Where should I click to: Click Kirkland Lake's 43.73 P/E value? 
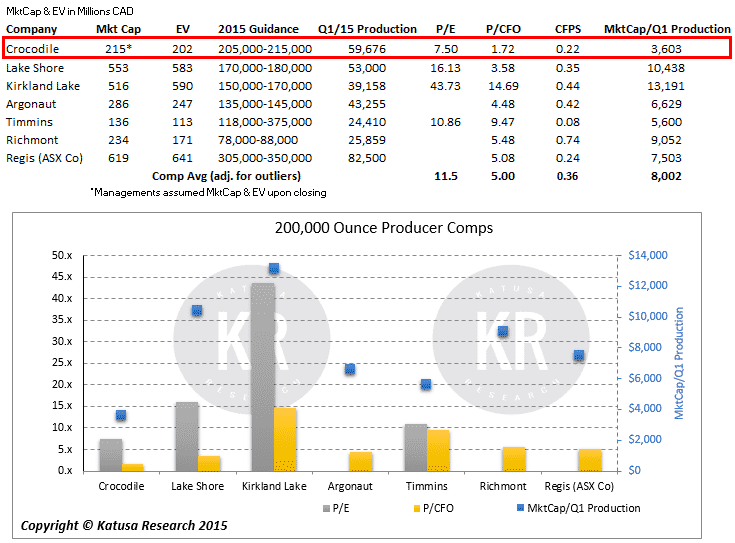pos(445,86)
